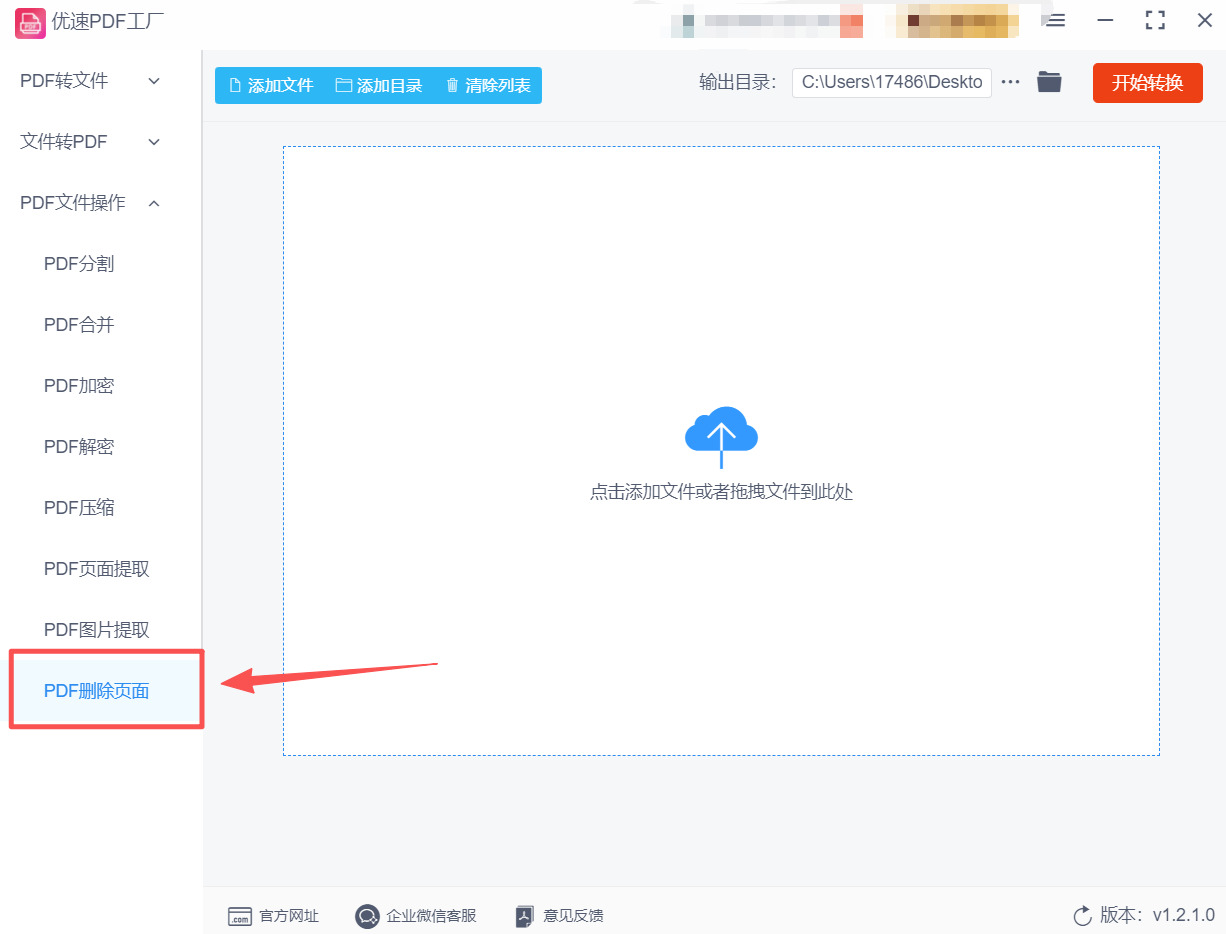Click the 添加目录 add folder icon

click(345, 85)
